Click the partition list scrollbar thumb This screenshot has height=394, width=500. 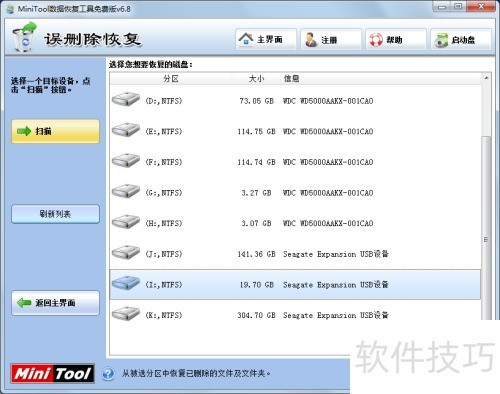tap(486, 228)
